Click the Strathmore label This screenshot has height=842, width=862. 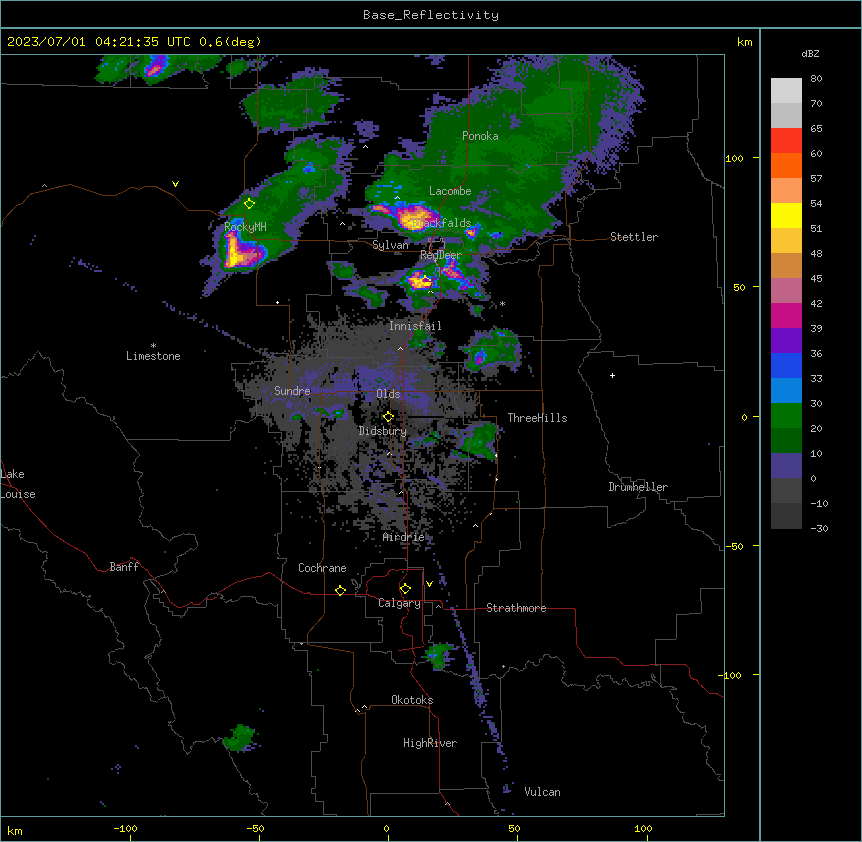pos(516,608)
